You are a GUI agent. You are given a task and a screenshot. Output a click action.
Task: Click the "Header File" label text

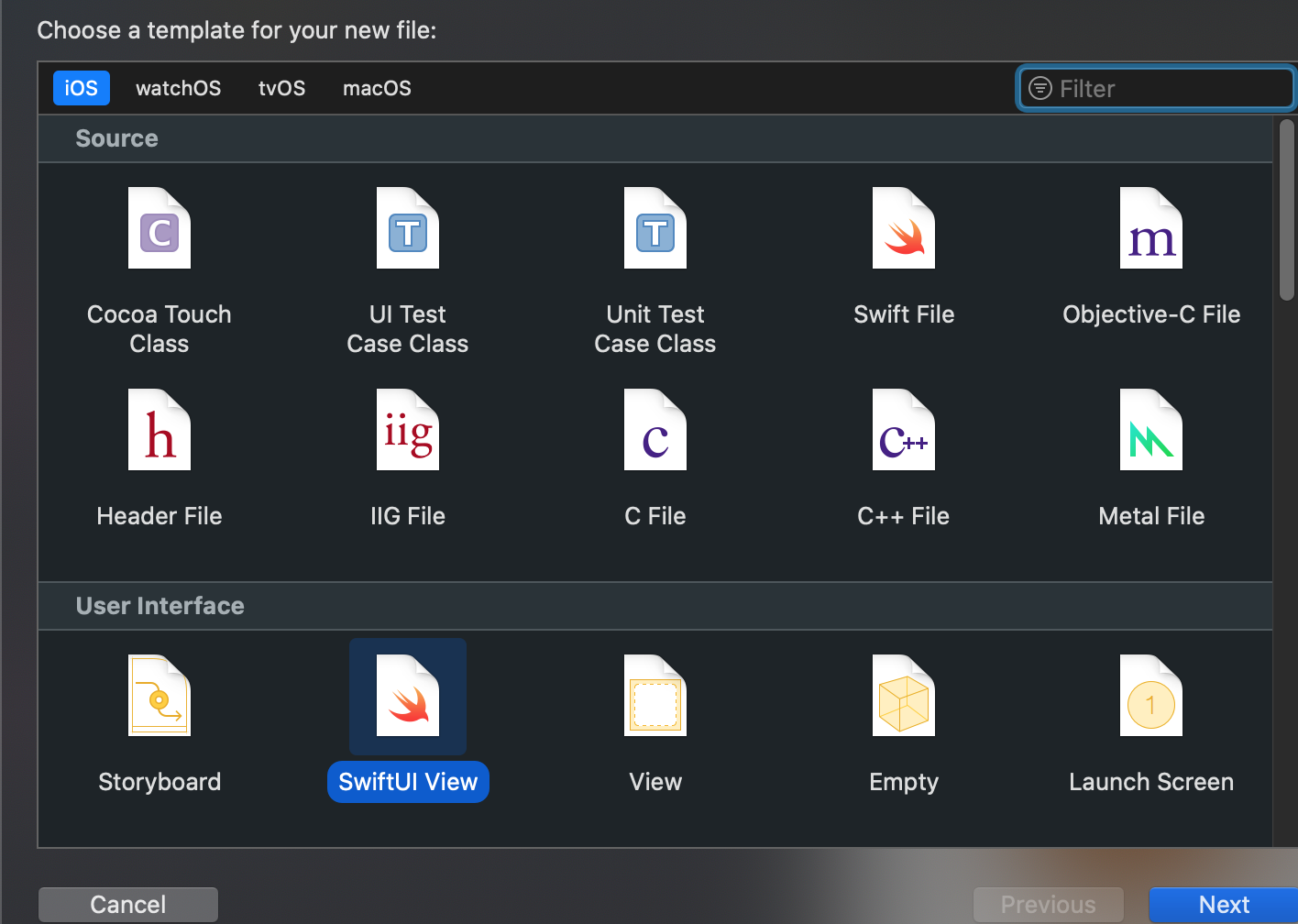159,516
